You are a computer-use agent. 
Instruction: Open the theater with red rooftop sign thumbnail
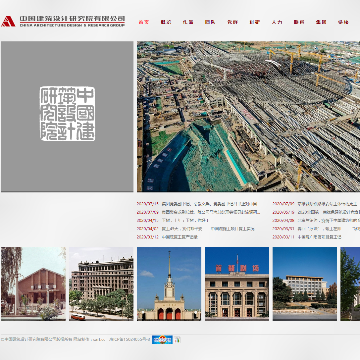pos(237,284)
